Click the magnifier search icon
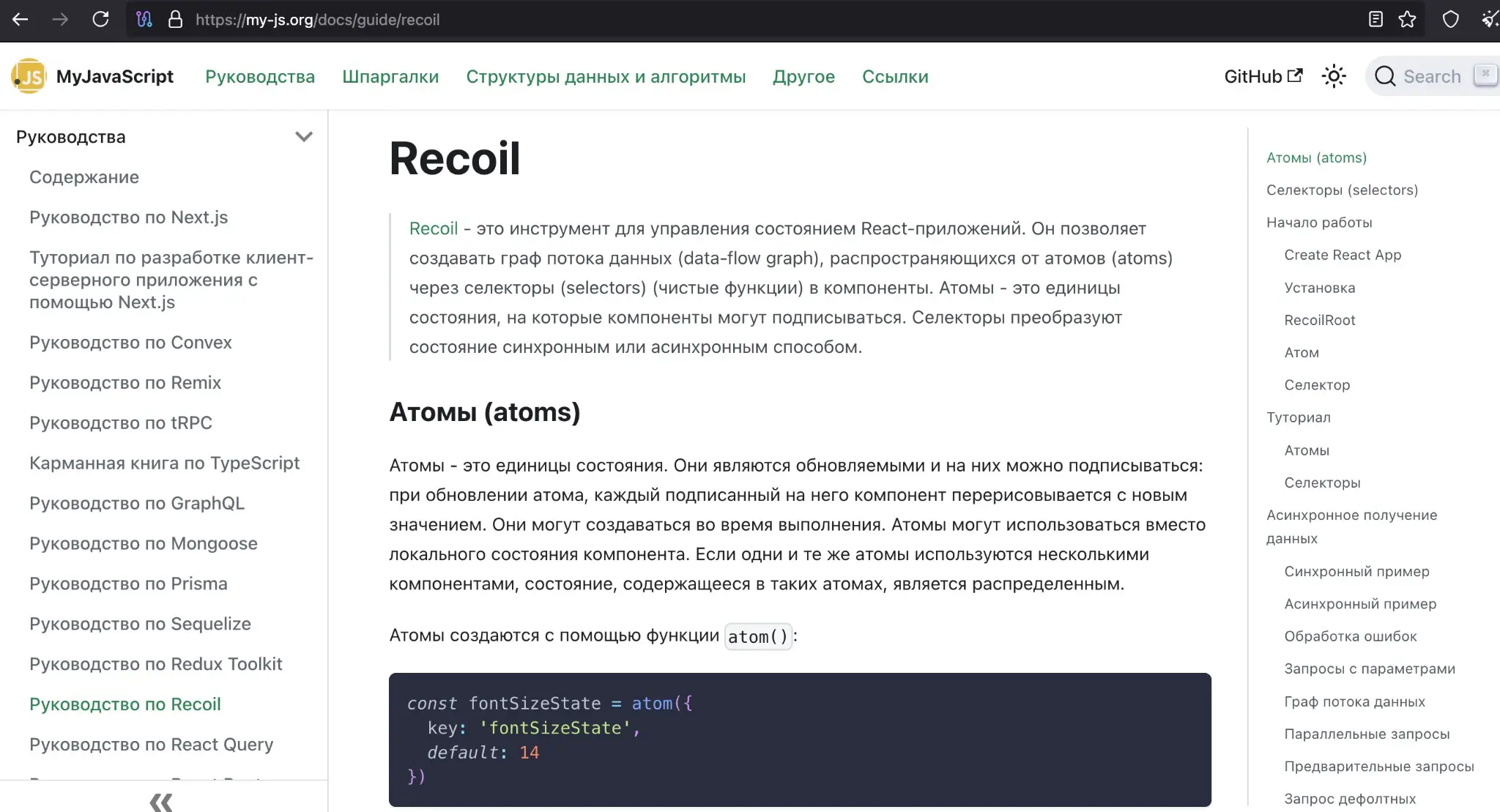1500x812 pixels. tap(1384, 76)
